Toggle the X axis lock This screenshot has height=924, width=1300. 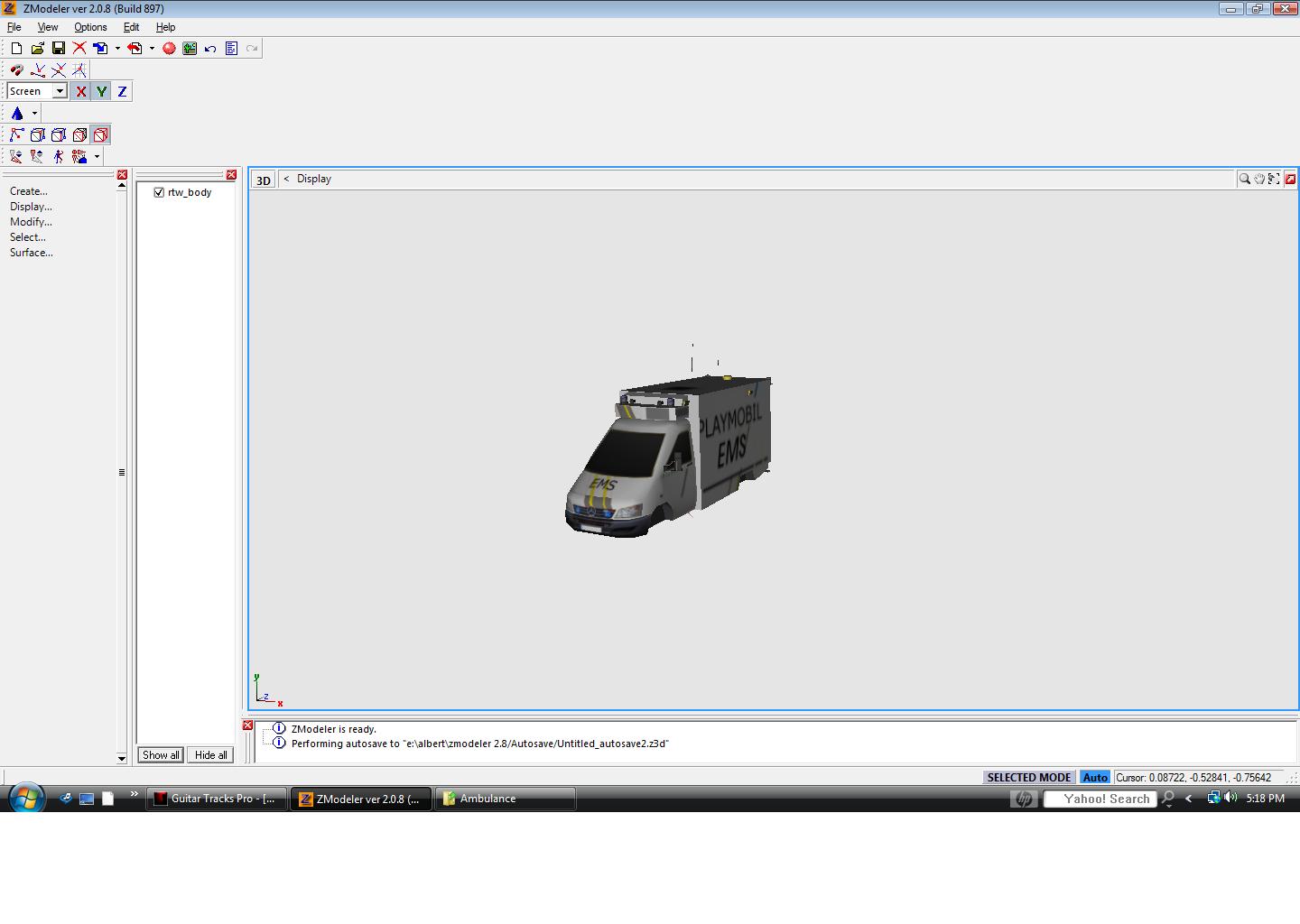pos(80,91)
